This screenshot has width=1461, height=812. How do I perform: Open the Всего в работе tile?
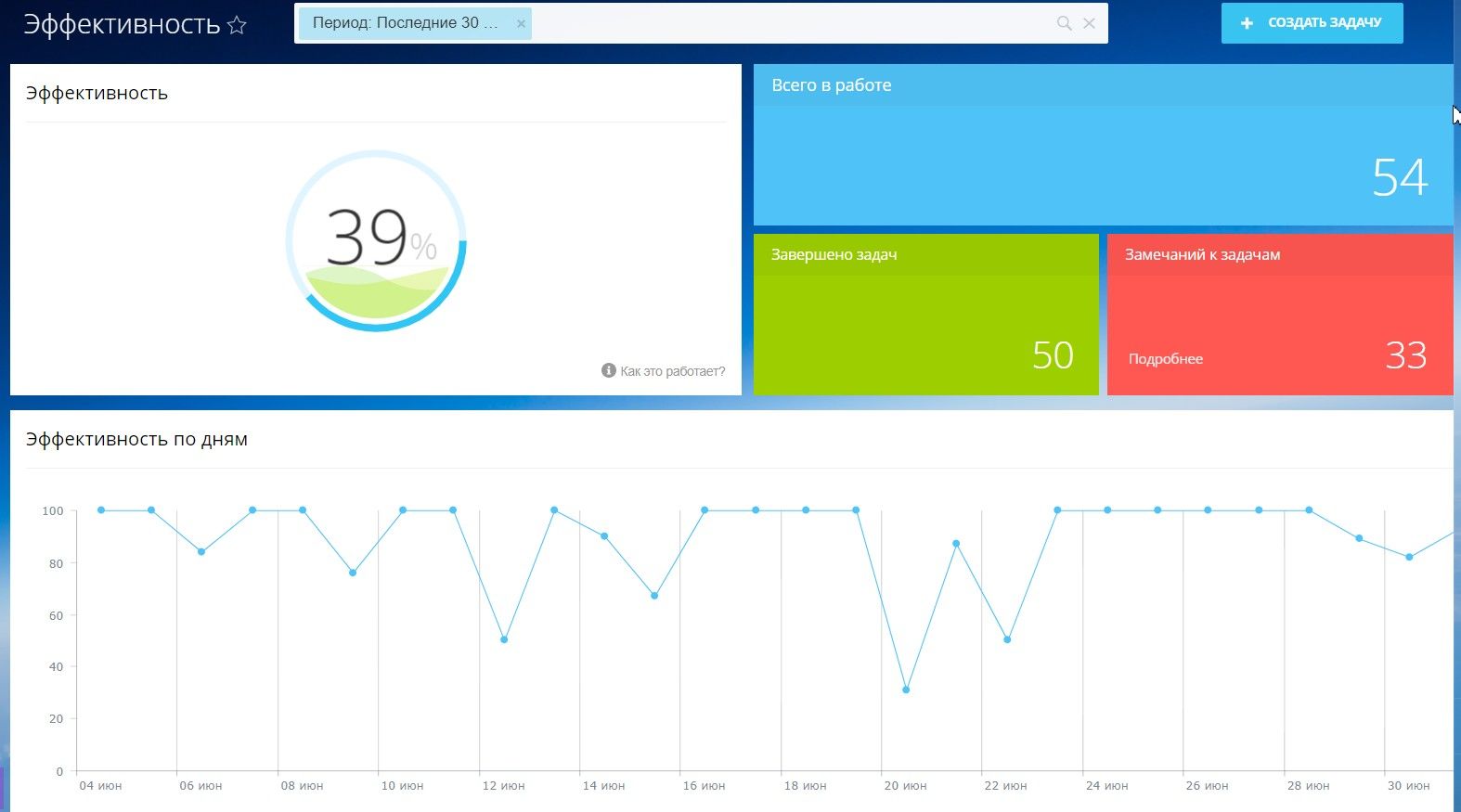pos(1102,158)
